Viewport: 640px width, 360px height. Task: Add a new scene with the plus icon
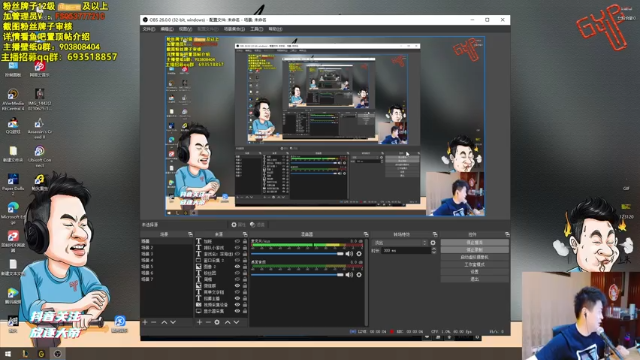click(145, 322)
